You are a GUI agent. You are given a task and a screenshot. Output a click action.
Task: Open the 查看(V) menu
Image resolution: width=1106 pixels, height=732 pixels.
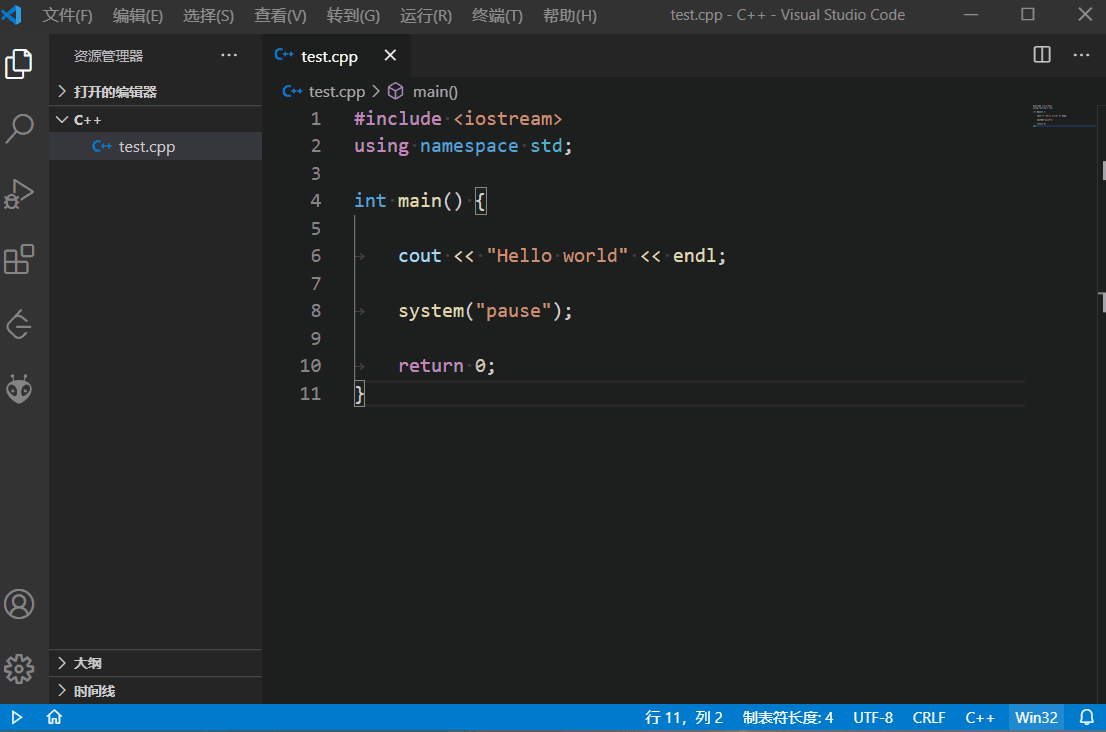(280, 15)
